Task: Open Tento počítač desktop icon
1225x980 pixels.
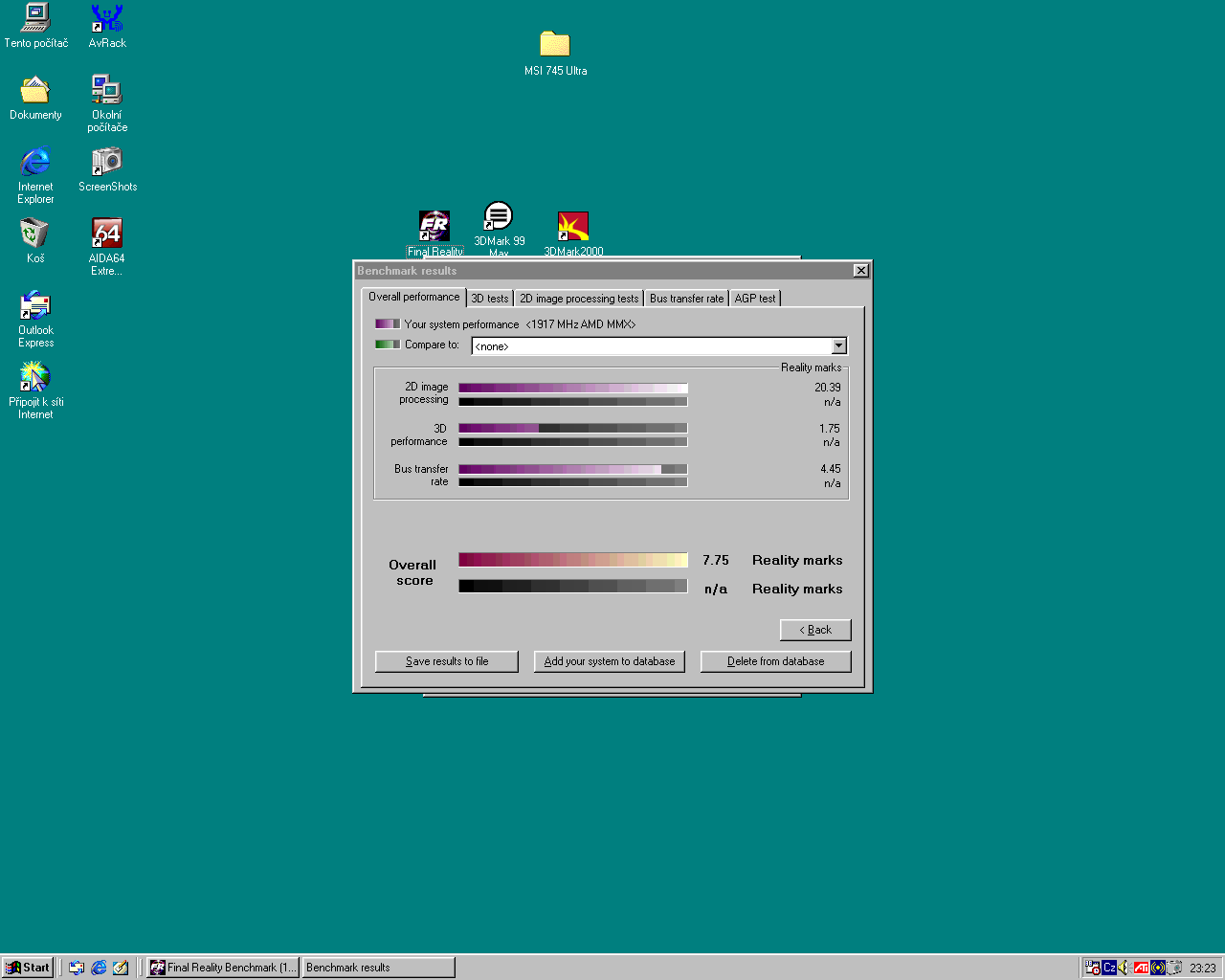Action: pyautogui.click(x=35, y=19)
